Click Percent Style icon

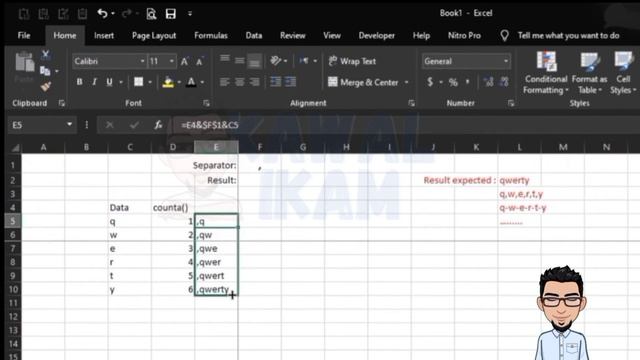[x=453, y=82]
